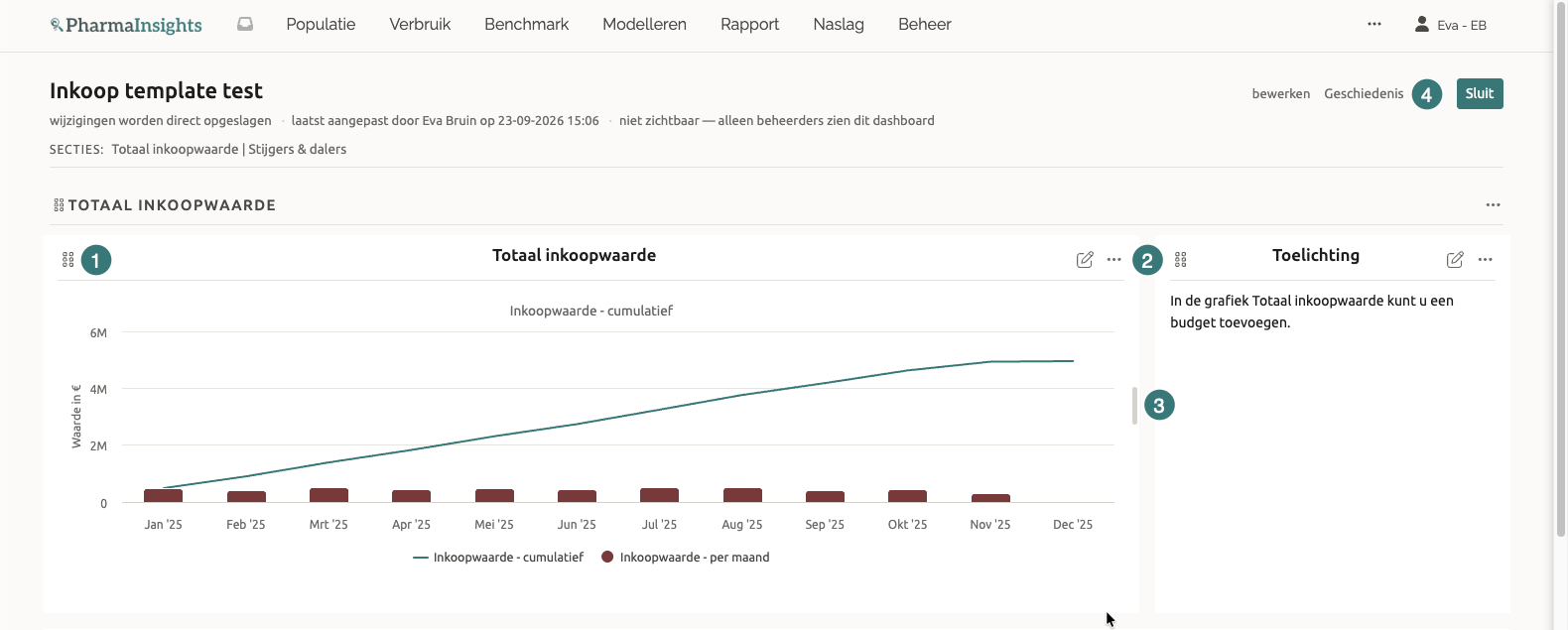
Task: Close the dashboard with the Sluit button
Action: (x=1480, y=93)
